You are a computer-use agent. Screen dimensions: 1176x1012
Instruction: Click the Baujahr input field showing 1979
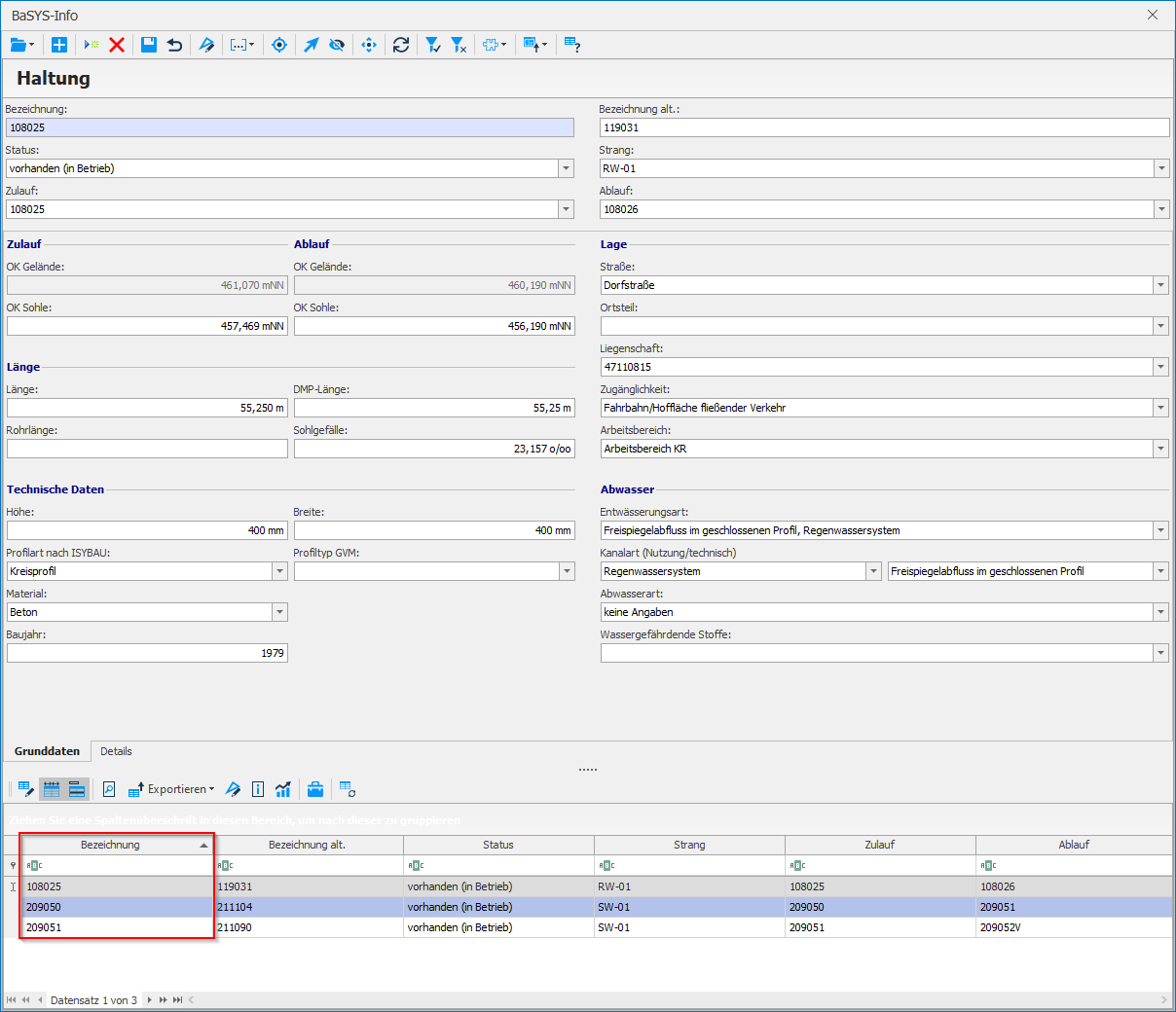147,653
